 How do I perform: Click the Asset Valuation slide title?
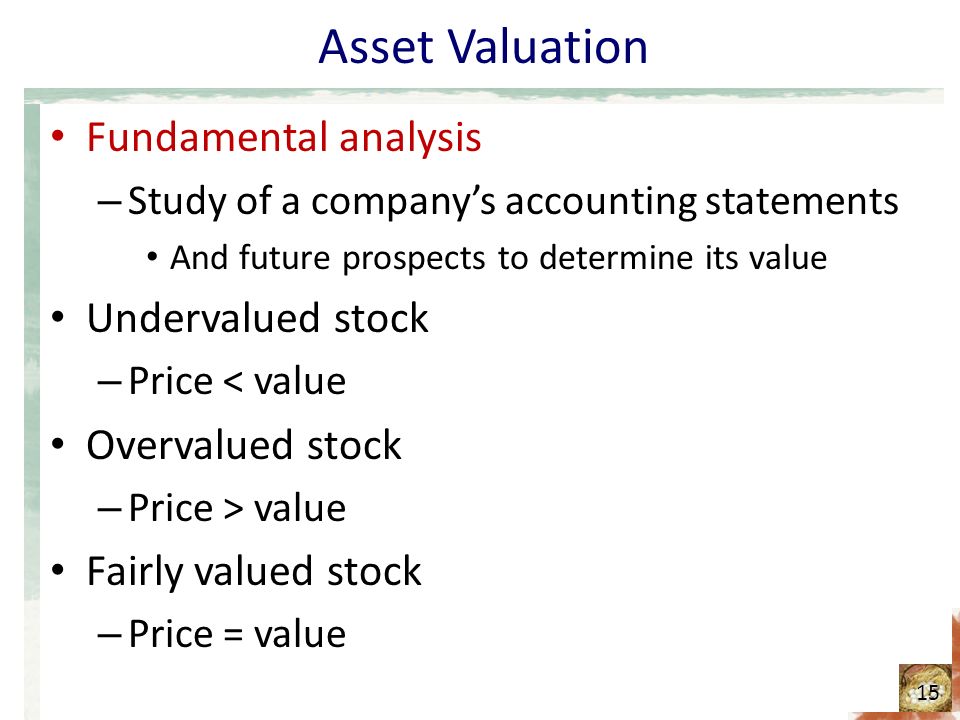[482, 47]
